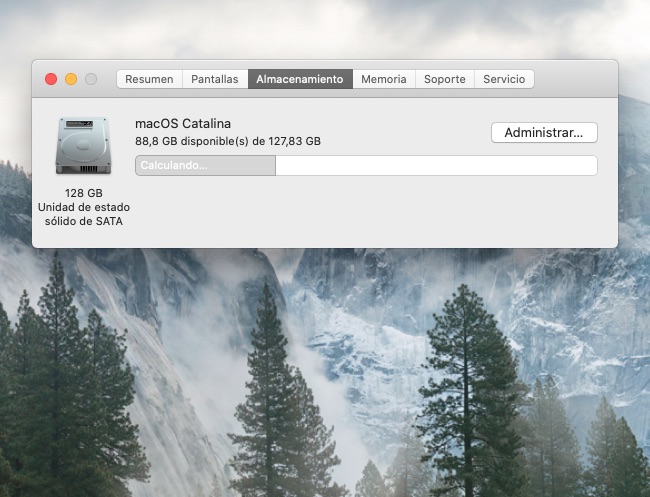Screen dimensions: 650x497
Task: Close the window with the red button
Action: point(51,79)
